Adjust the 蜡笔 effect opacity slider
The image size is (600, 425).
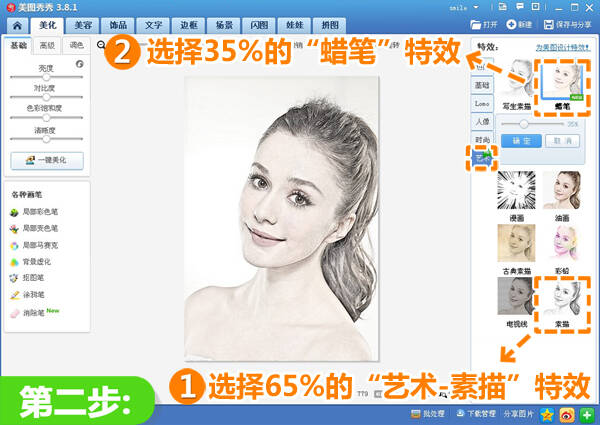[524, 124]
